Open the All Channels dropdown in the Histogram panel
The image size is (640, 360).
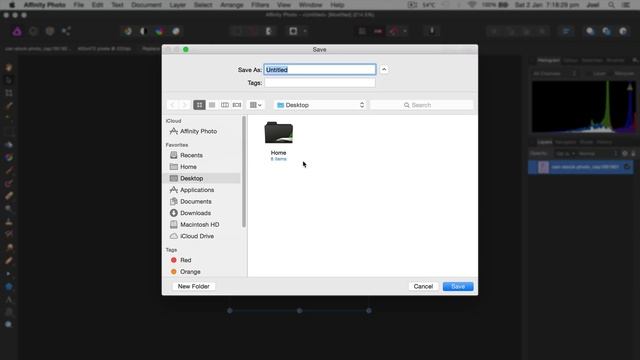click(555, 74)
